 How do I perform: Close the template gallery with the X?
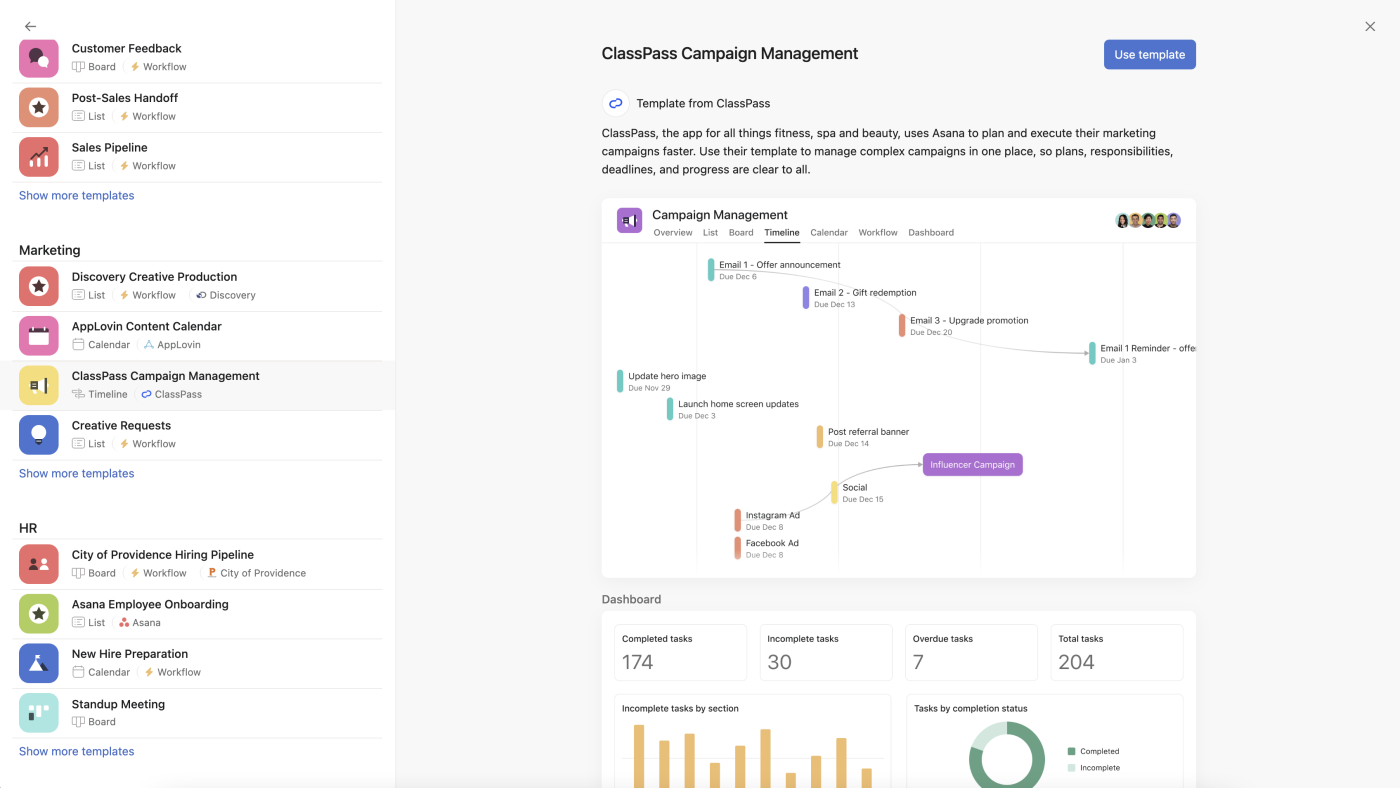coord(1370,27)
